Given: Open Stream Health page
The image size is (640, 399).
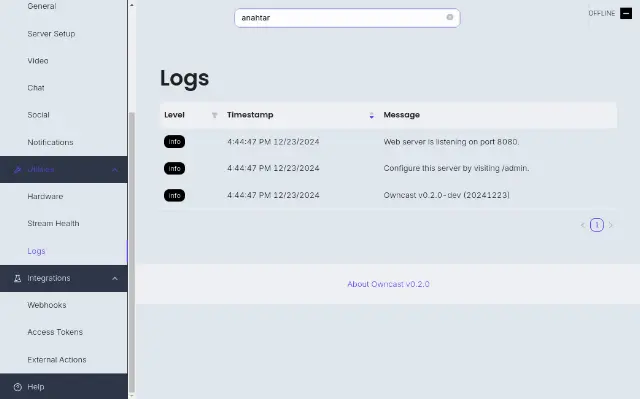Looking at the screenshot, I should click(x=53, y=224).
